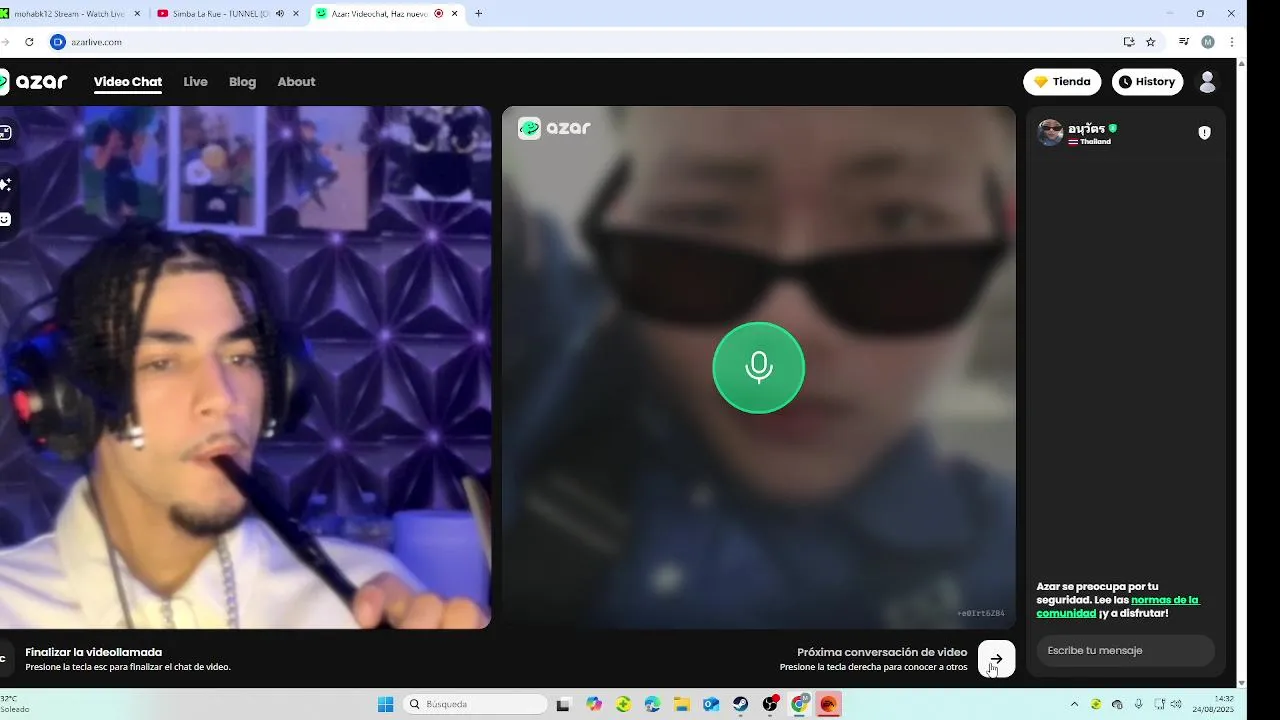Open File Explorer from taskbar
The image size is (1280, 720).
682,704
